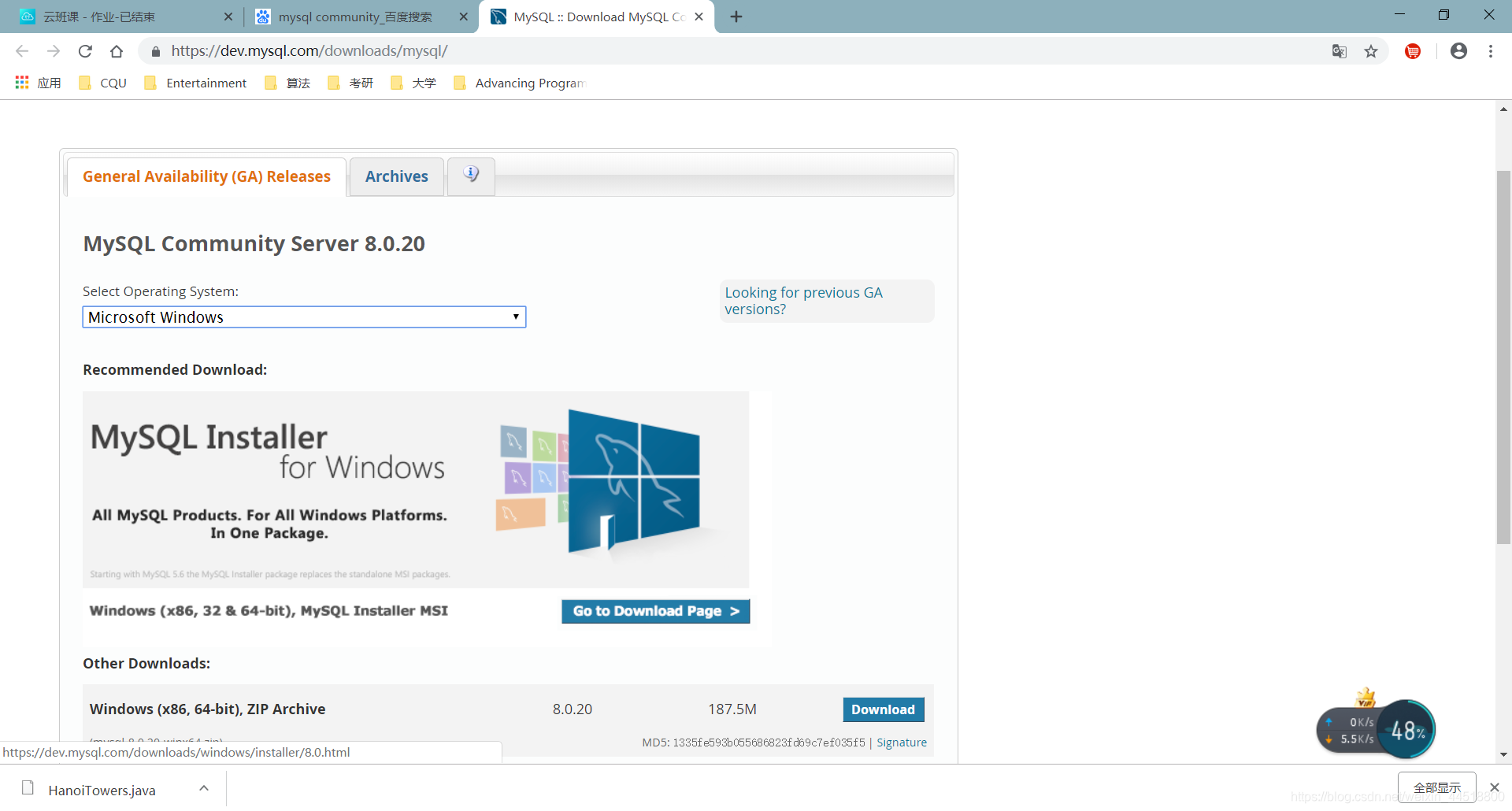This screenshot has width=1512, height=811.
Task: Switch to the Archives tab
Action: 397,176
